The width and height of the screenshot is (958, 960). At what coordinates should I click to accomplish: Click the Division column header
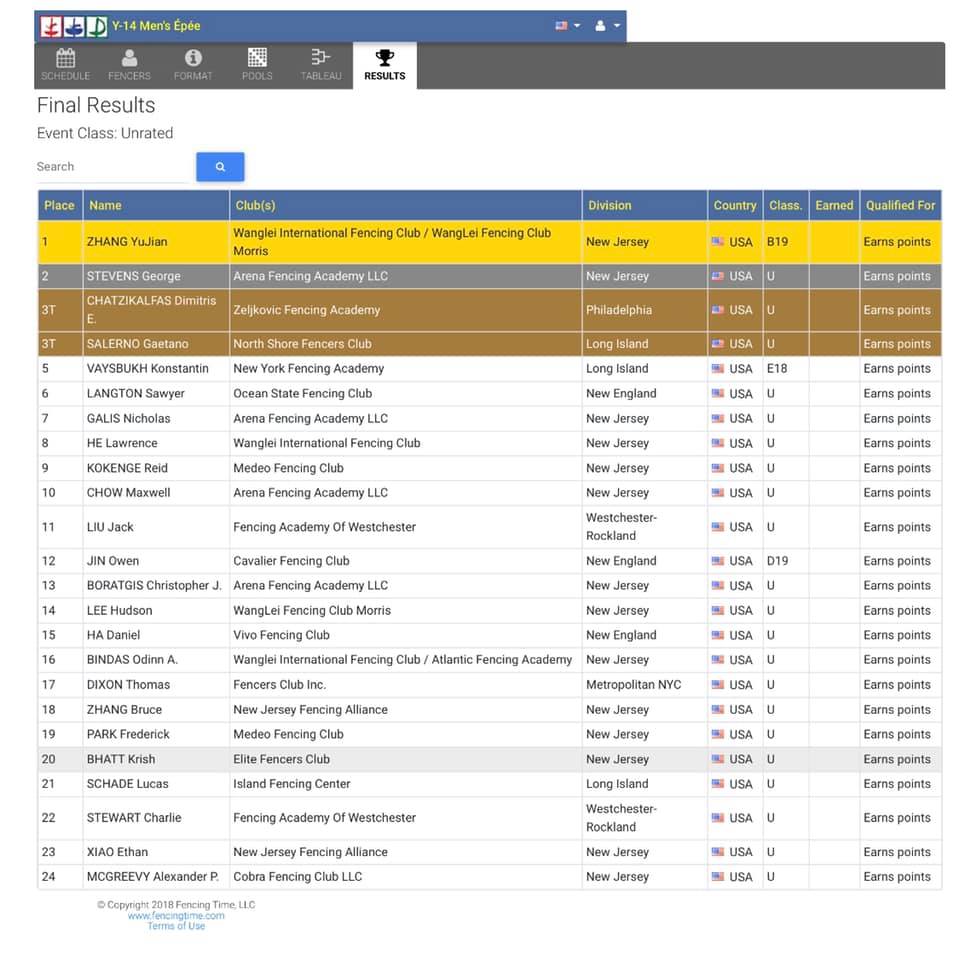point(645,205)
